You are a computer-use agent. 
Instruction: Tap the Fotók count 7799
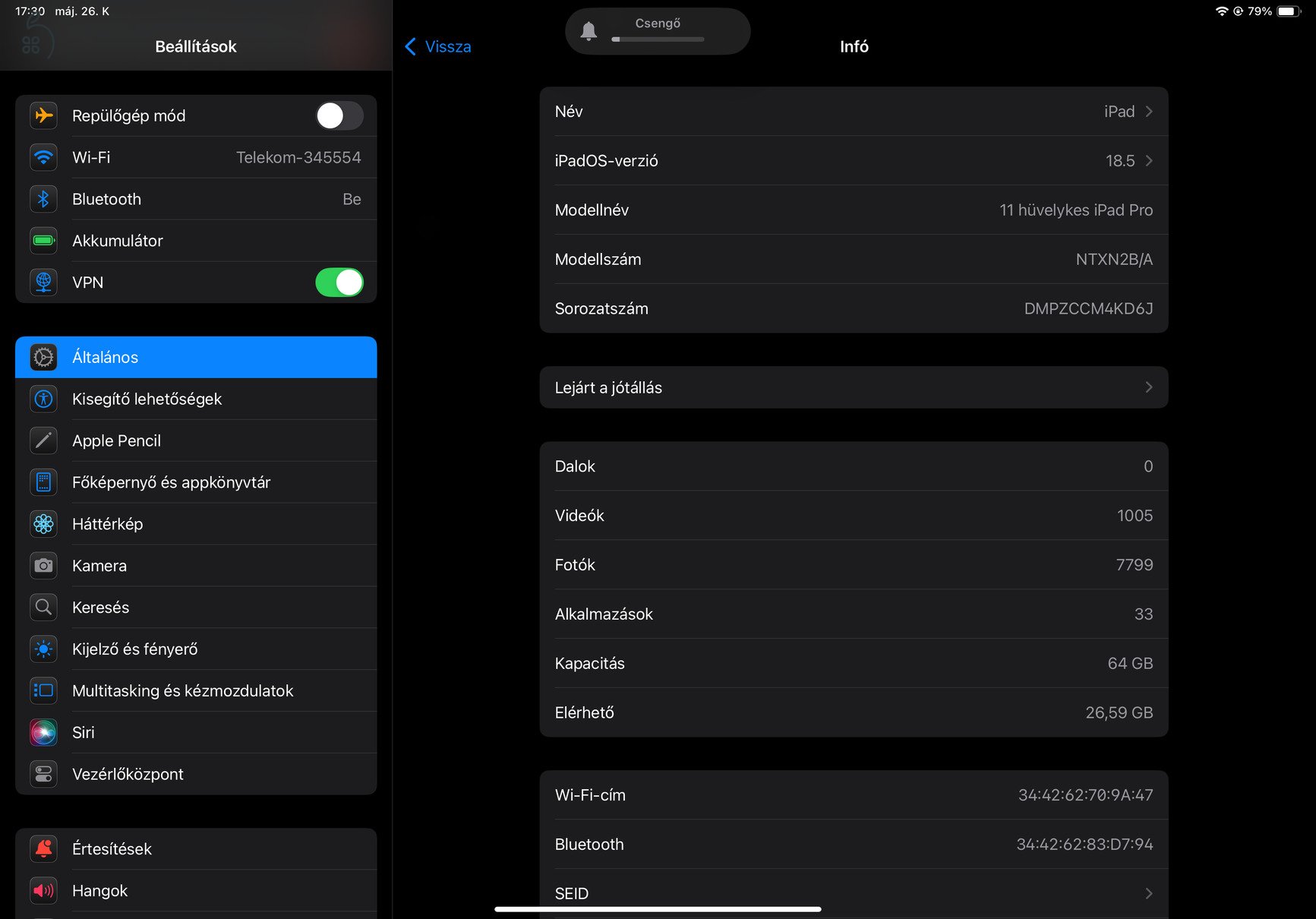pyautogui.click(x=1135, y=565)
